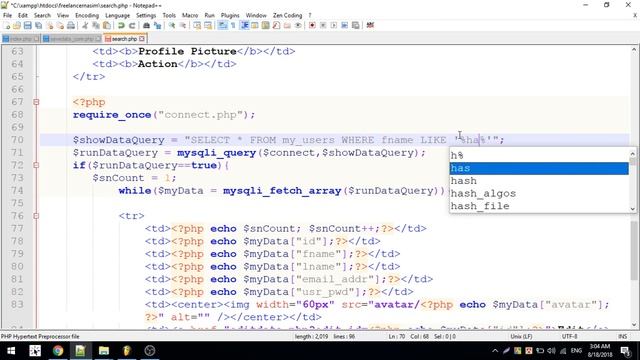Open the Macro menu
640x360 pixels.
(x=190, y=16)
